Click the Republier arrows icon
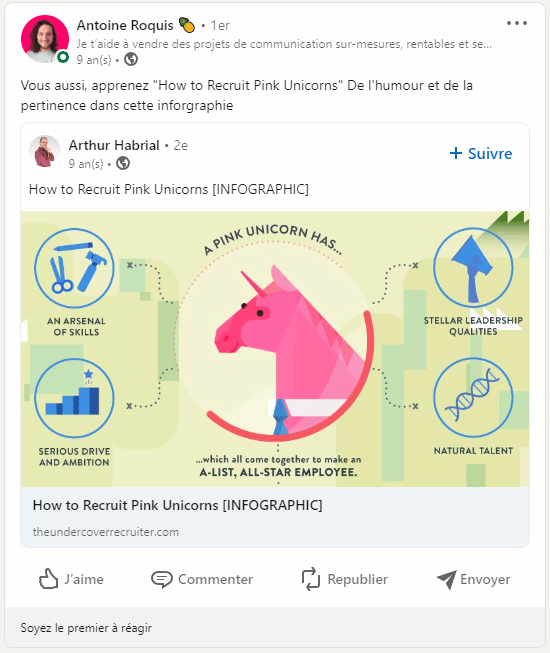Viewport: 550px width, 653px height. (311, 579)
